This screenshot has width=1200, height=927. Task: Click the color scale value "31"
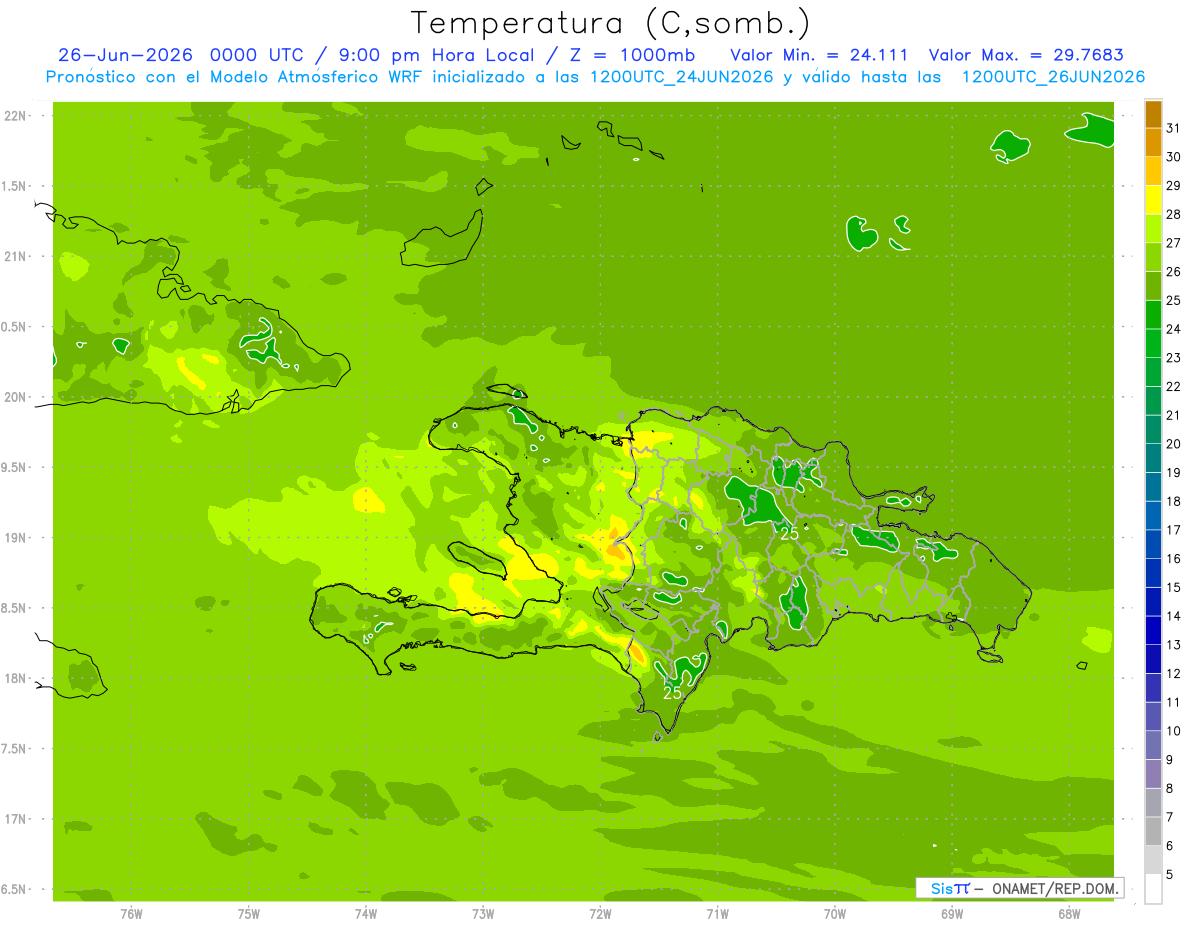click(x=1173, y=128)
